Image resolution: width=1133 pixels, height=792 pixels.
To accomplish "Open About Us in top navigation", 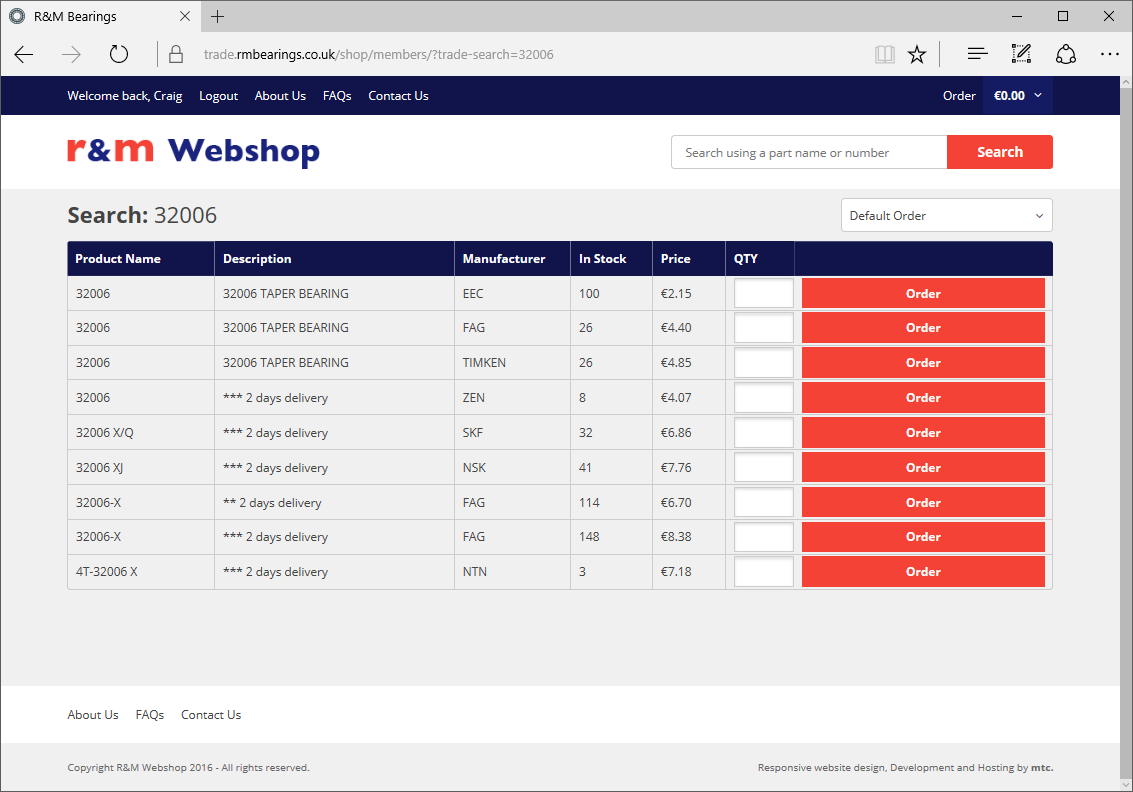I will 280,95.
